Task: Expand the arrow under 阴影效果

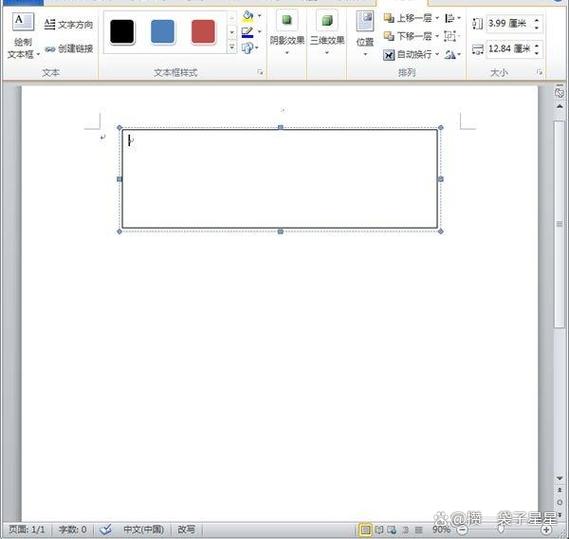Action: coord(287,53)
